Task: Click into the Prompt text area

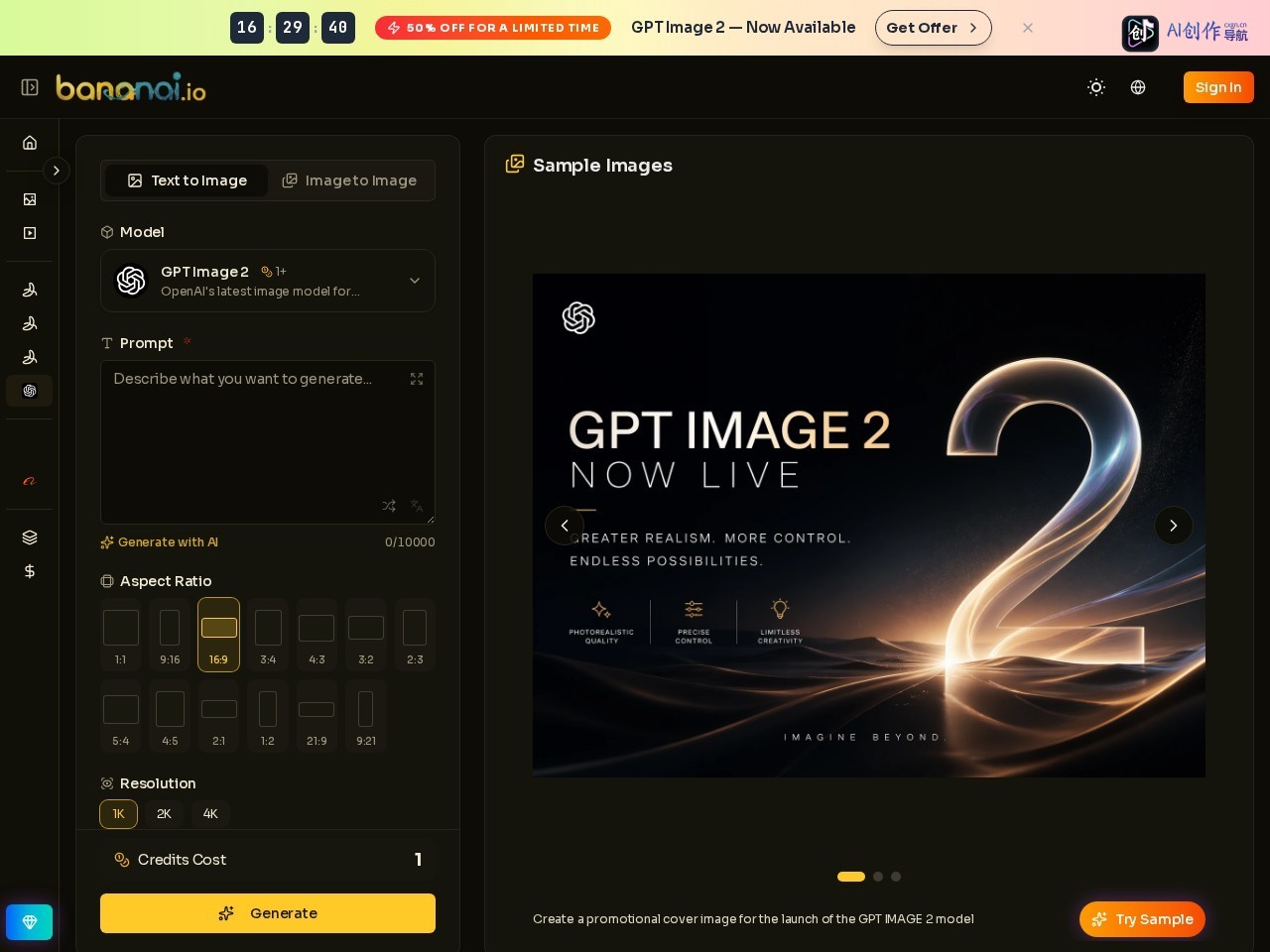Action: point(268,442)
